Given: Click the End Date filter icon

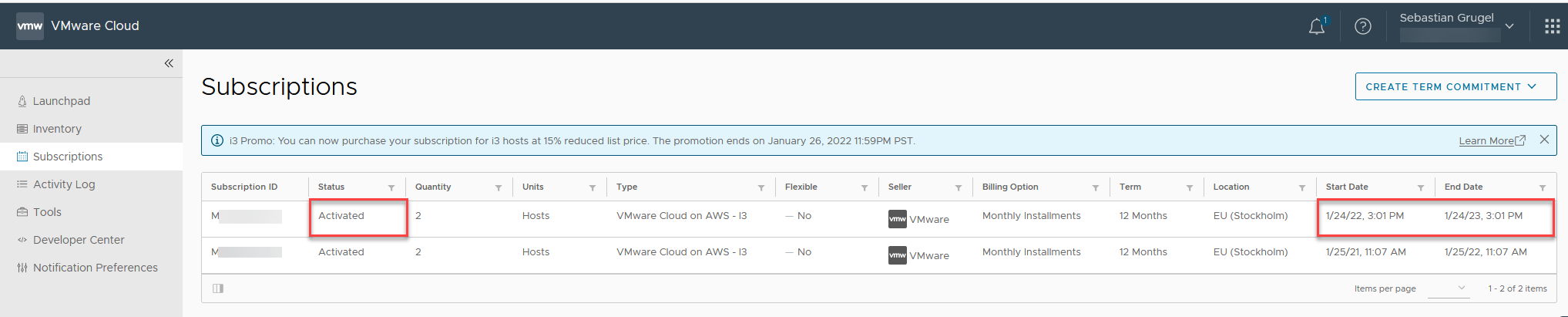Looking at the screenshot, I should tap(1543, 187).
